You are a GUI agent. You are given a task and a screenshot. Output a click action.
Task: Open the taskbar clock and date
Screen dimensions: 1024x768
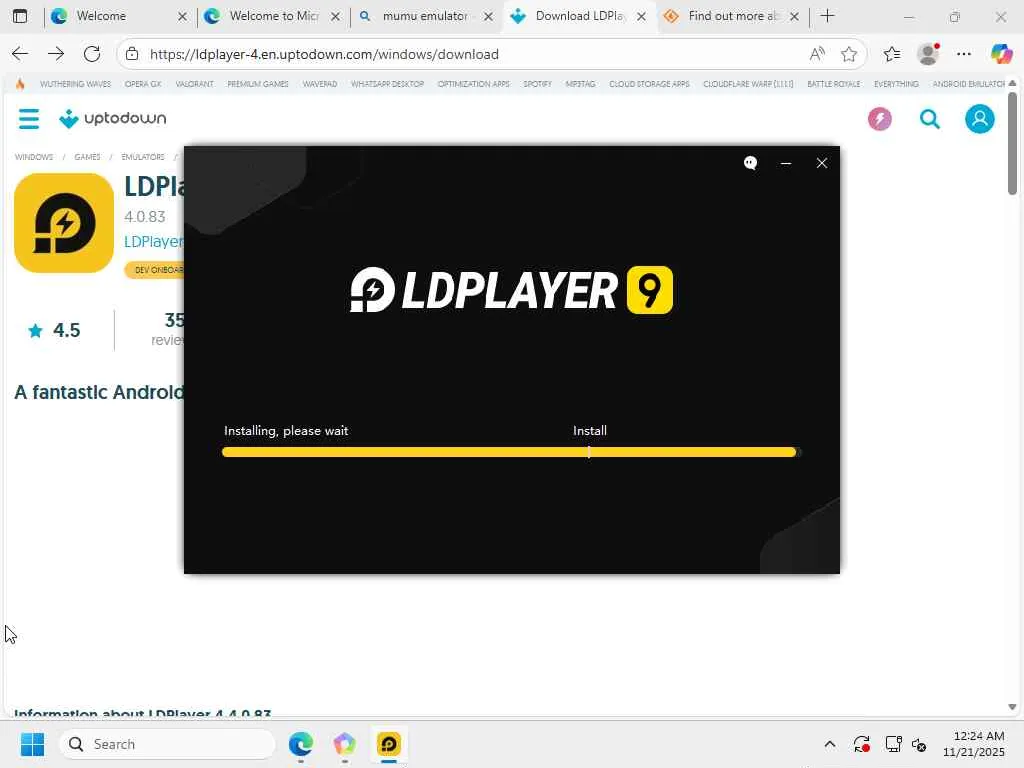(974, 744)
